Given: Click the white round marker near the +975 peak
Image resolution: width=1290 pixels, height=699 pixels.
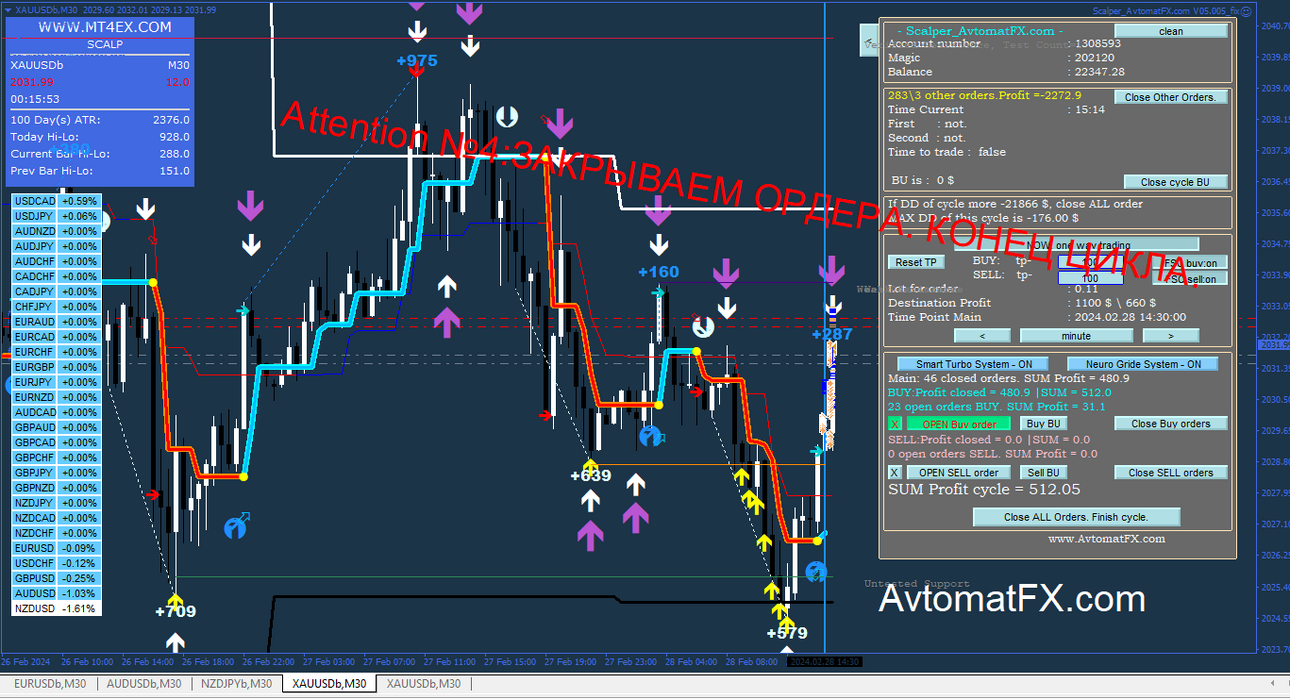Looking at the screenshot, I should tap(507, 116).
